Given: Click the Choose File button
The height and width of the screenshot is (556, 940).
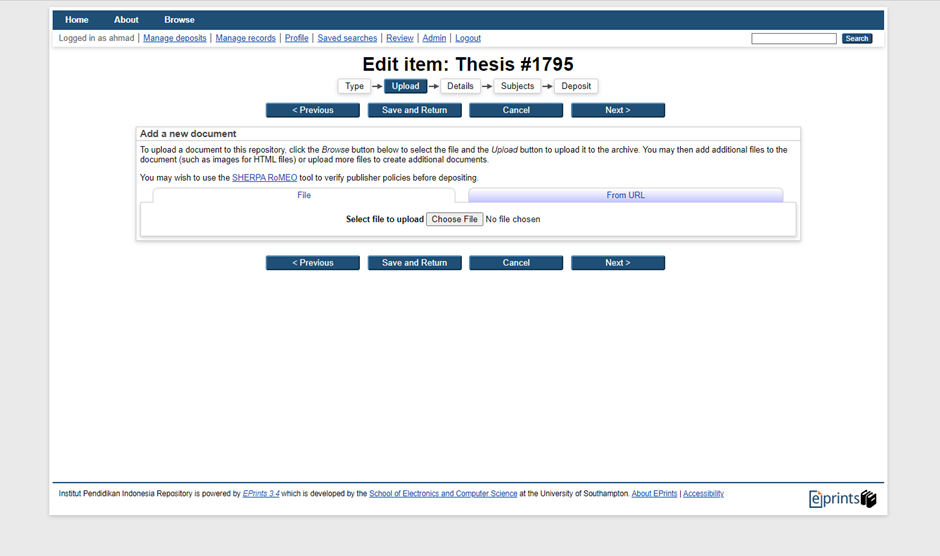Looking at the screenshot, I should click(x=454, y=219).
